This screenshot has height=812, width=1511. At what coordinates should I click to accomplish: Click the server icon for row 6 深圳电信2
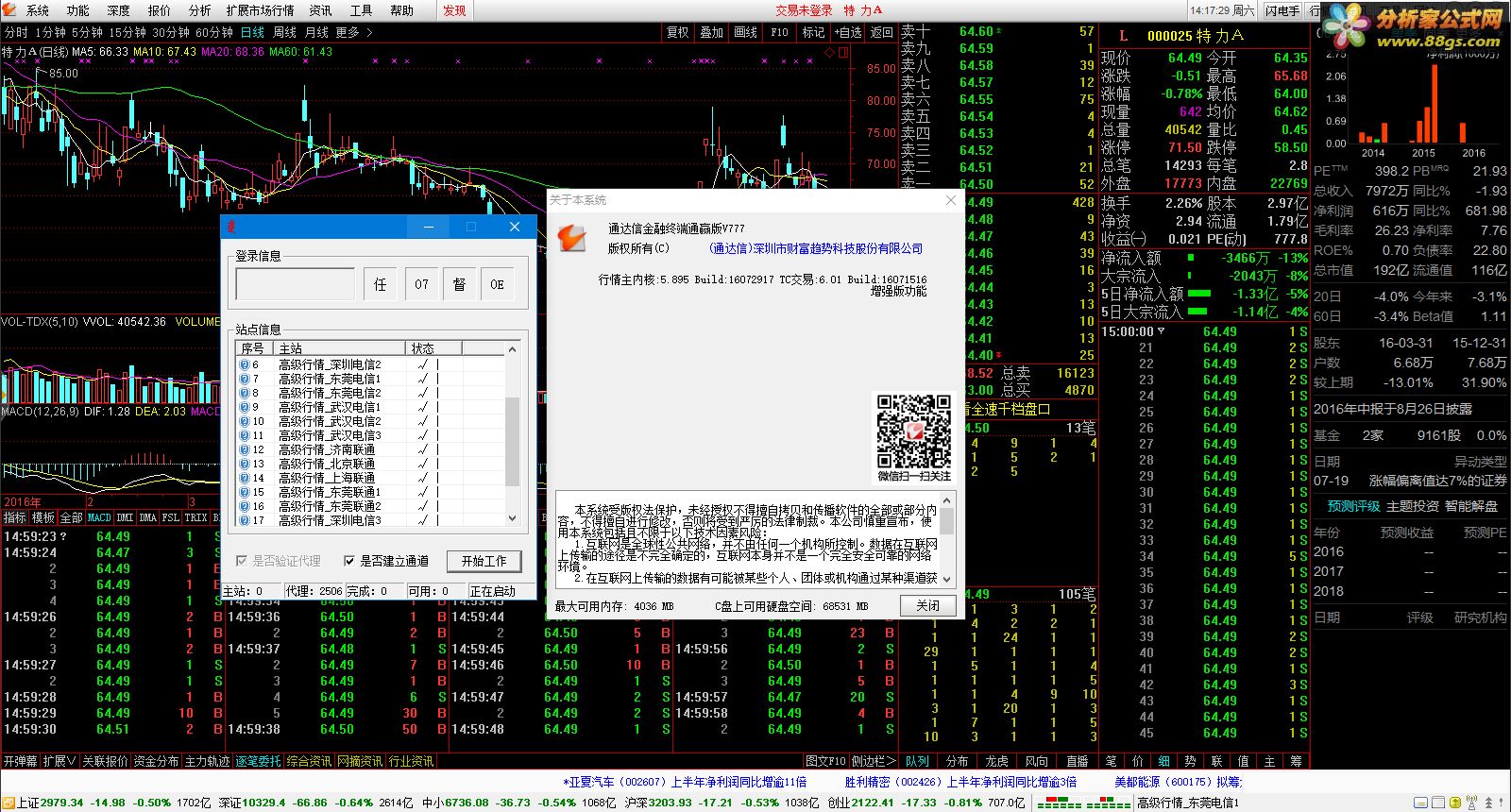[245, 364]
